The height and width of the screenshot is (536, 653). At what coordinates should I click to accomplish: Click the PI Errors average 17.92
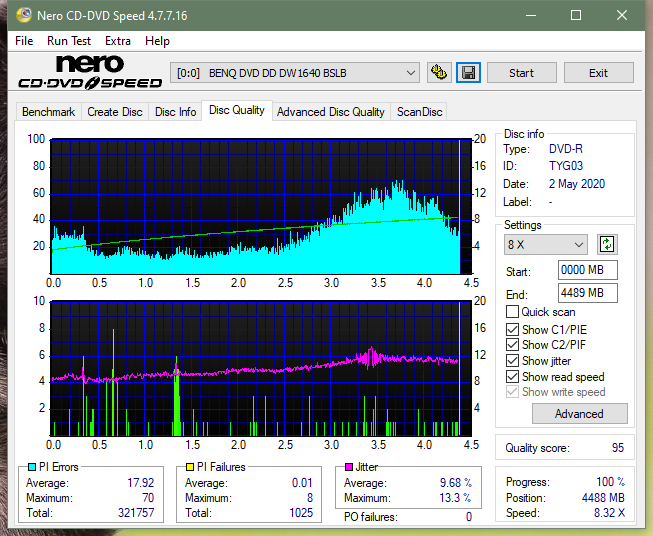(140, 483)
